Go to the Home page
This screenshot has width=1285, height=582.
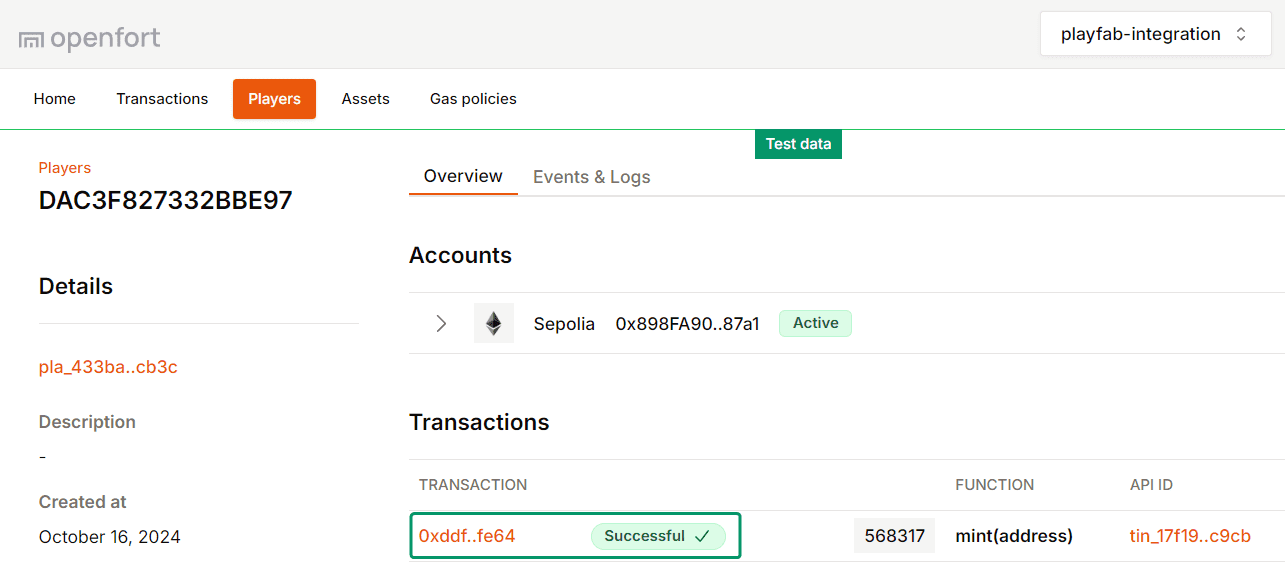[x=55, y=98]
